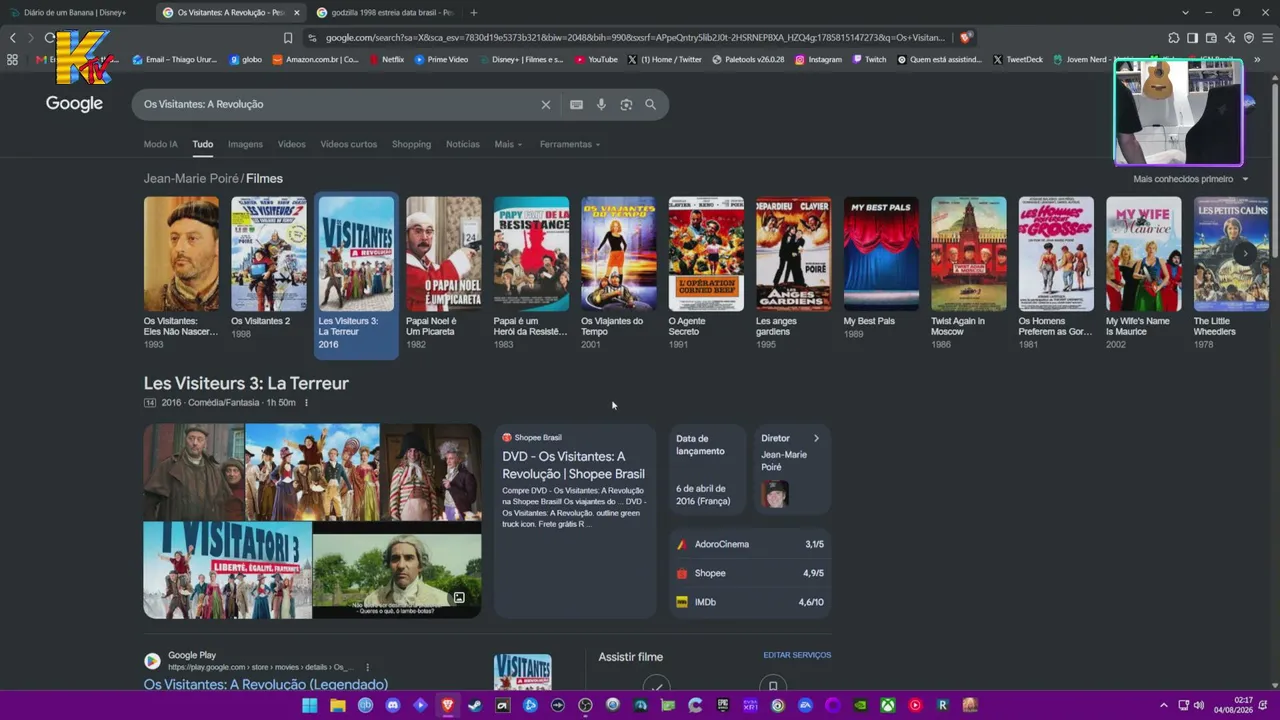The width and height of the screenshot is (1280, 720).
Task: Click the EDITAR SERVIÇOS link
Action: click(x=797, y=655)
